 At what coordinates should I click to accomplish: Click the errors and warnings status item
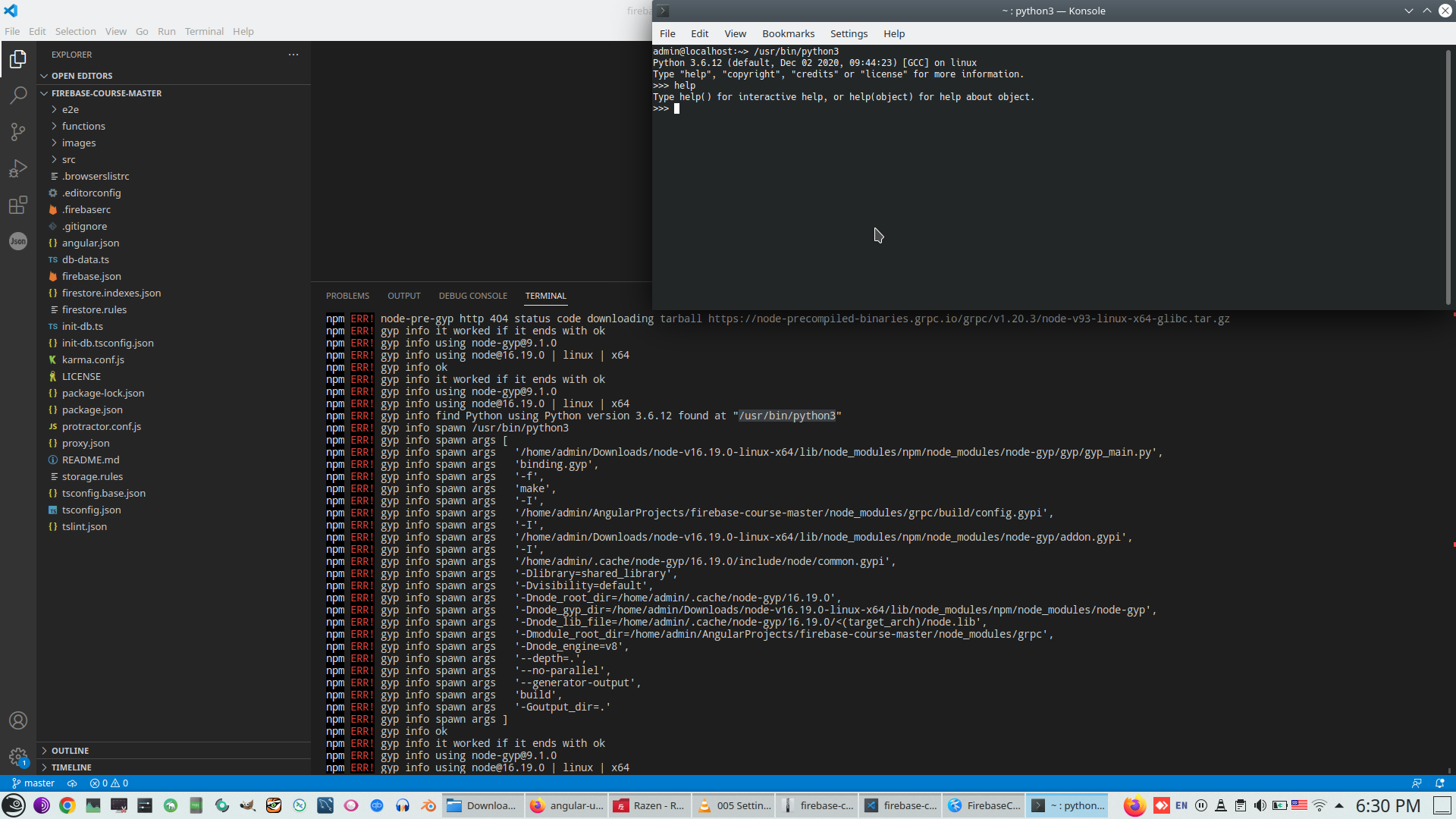coord(108,783)
